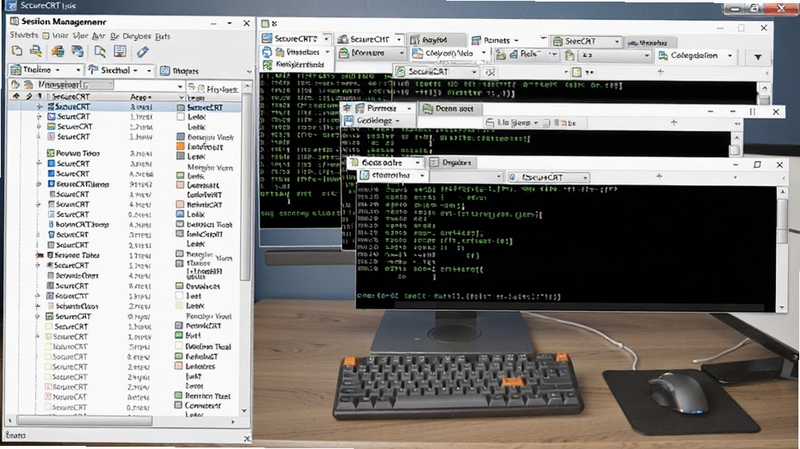Toggle the green checkbox labeled Met

tap(179, 335)
